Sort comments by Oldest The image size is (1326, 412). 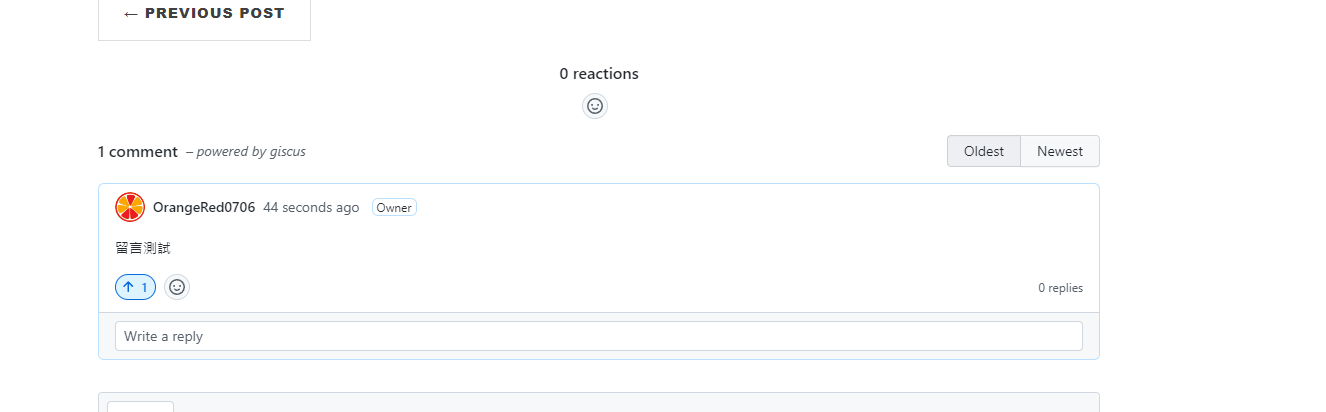tap(983, 151)
